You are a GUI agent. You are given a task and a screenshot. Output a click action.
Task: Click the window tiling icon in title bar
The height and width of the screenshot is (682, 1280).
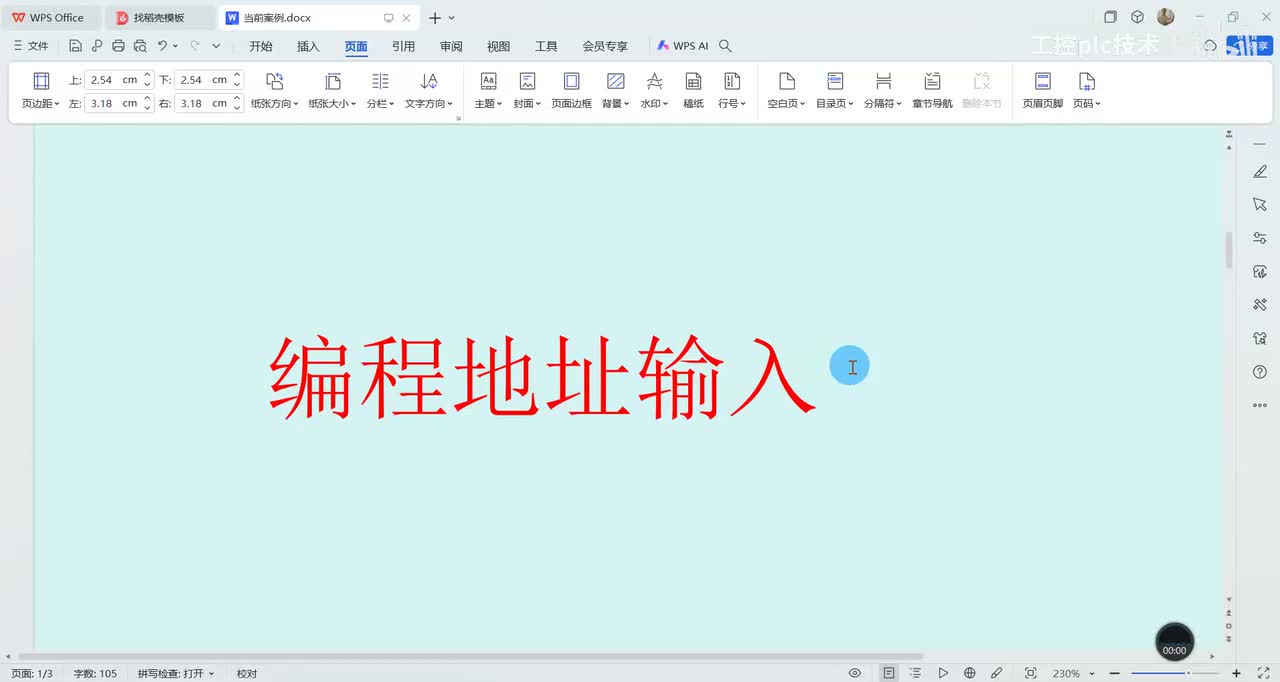tap(1110, 17)
